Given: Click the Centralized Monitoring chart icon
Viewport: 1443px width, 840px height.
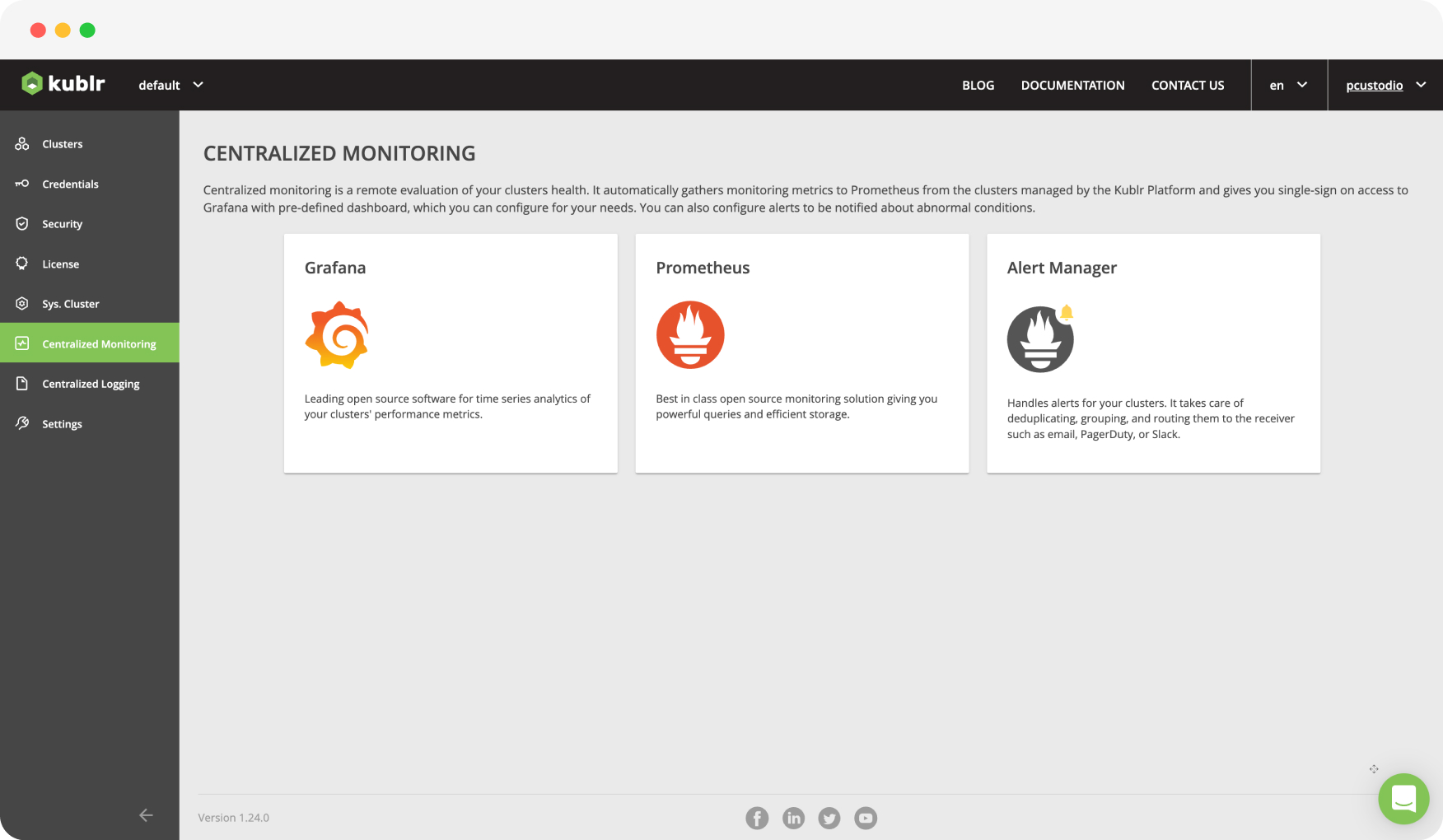Looking at the screenshot, I should click(22, 343).
